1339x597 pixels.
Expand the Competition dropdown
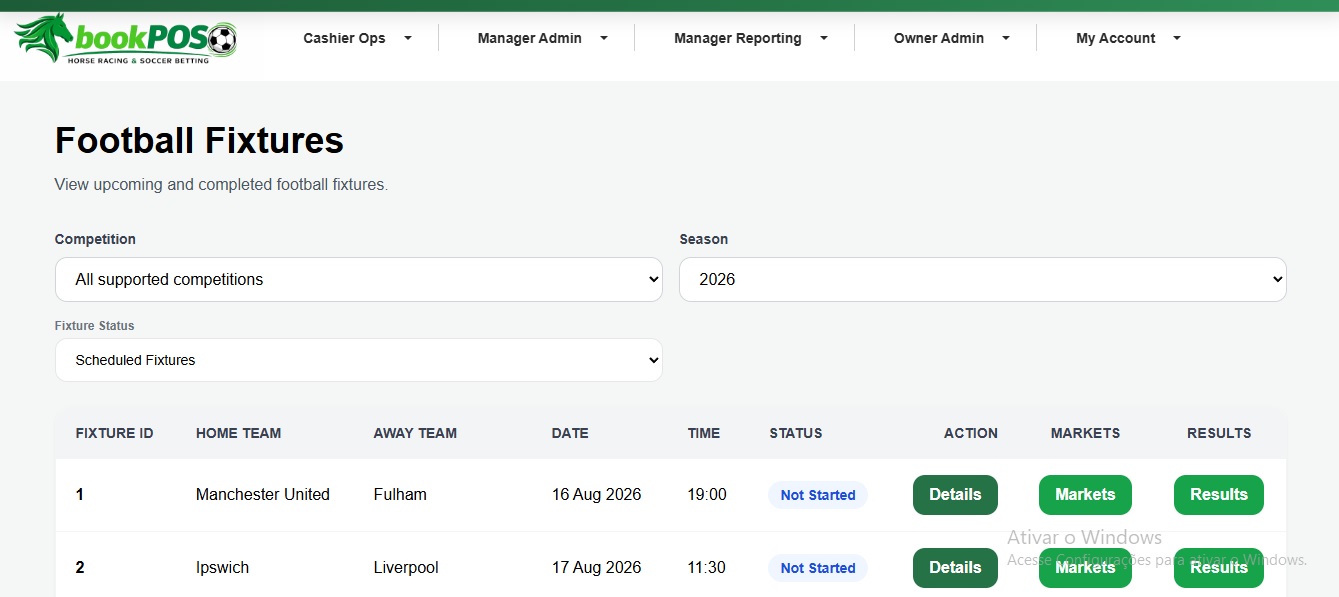[358, 279]
